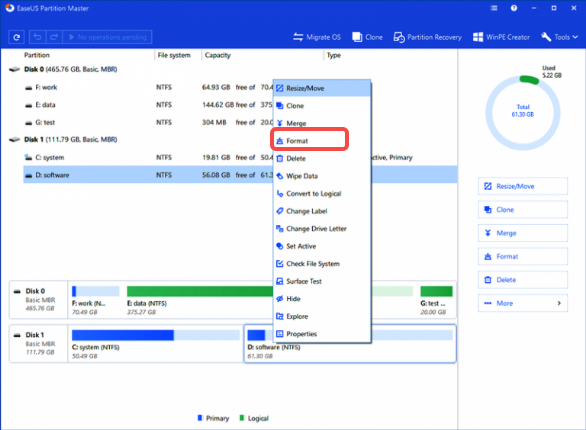Choose Hide in context menu
The image size is (586, 430).
pos(322,299)
